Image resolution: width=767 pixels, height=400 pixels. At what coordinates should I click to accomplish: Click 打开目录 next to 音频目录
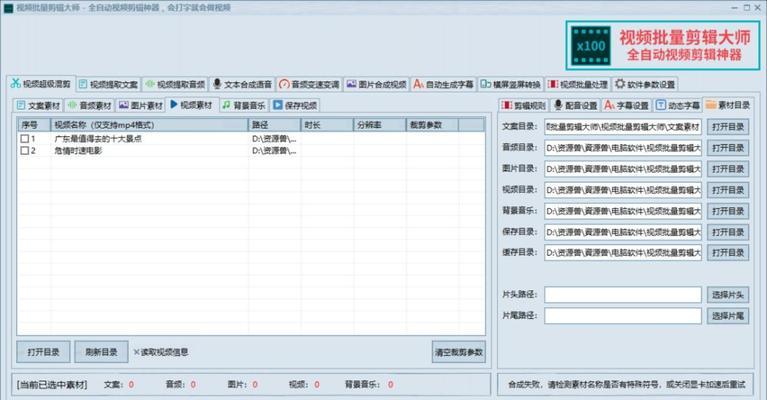pyautogui.click(x=728, y=148)
